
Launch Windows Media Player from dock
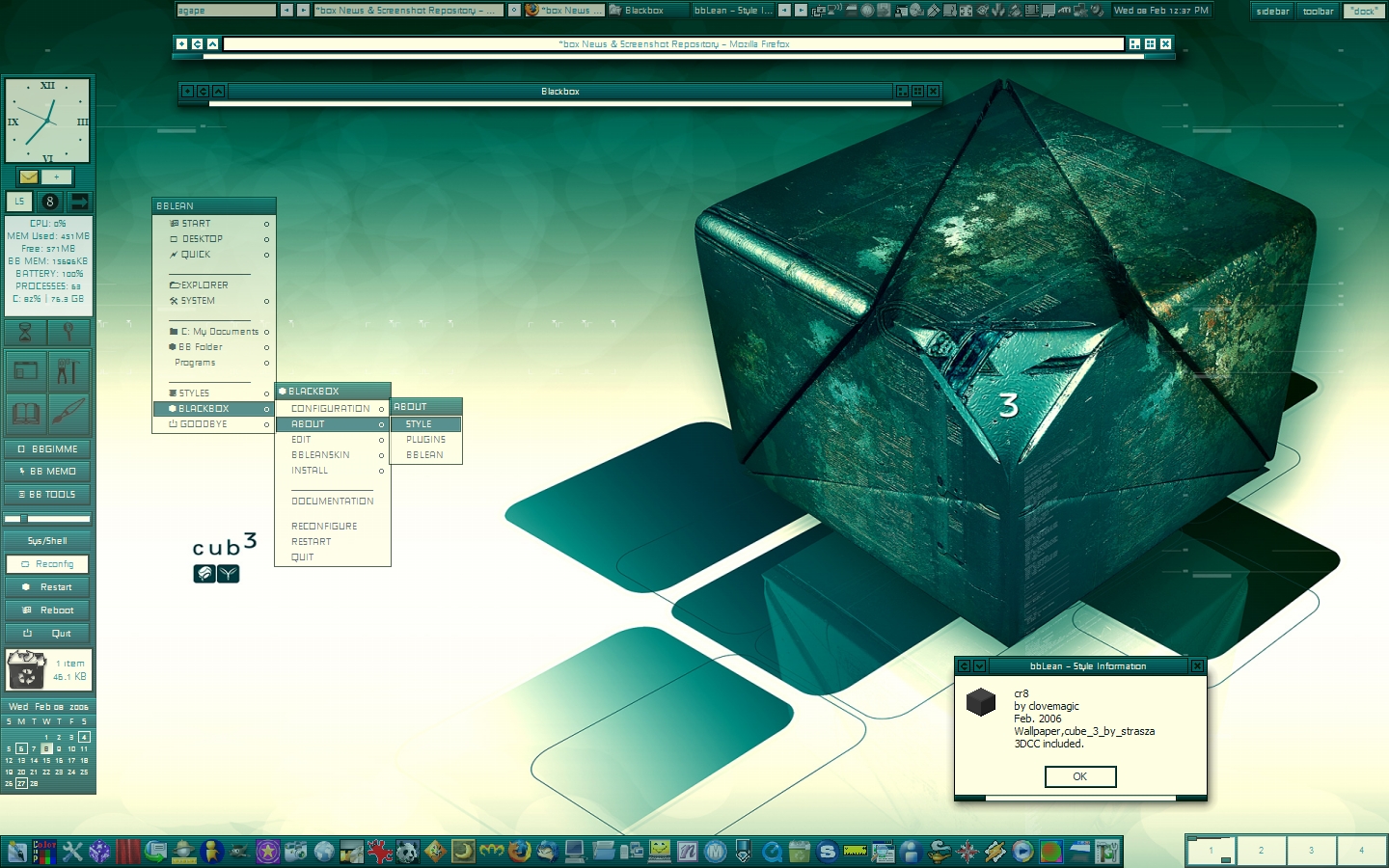coord(1022,852)
